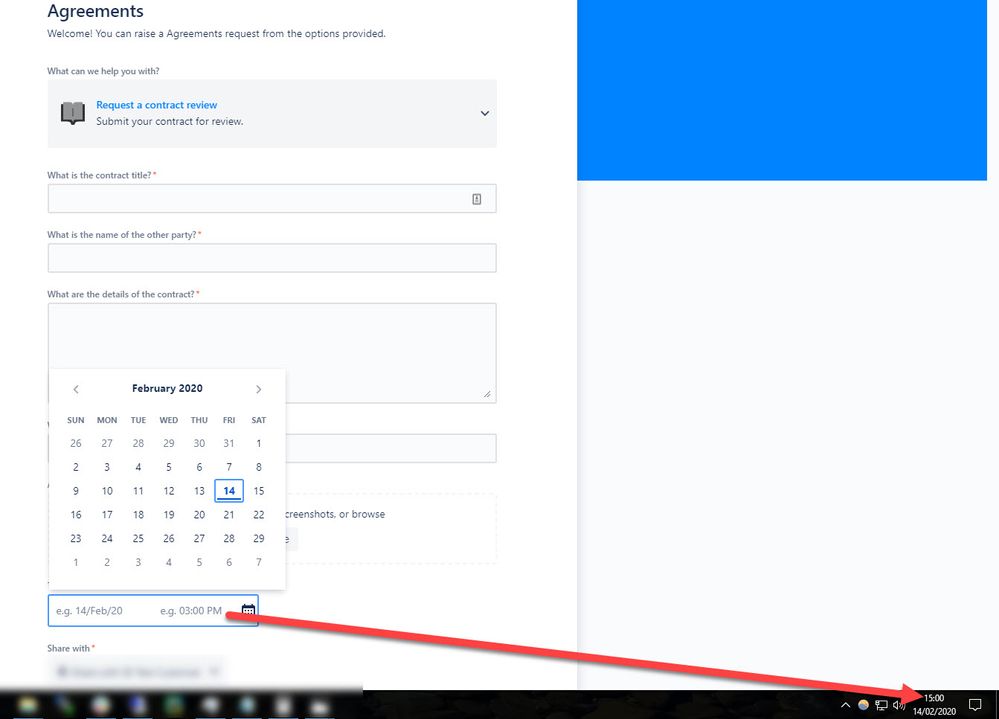Click the taskbar clock showing 15:00
The width and height of the screenshot is (999, 719).
tap(934, 698)
